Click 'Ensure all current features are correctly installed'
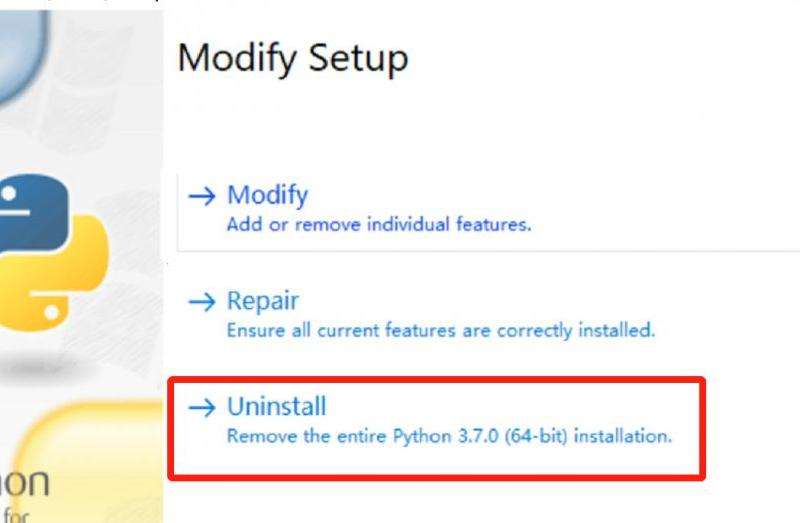 [x=441, y=330]
